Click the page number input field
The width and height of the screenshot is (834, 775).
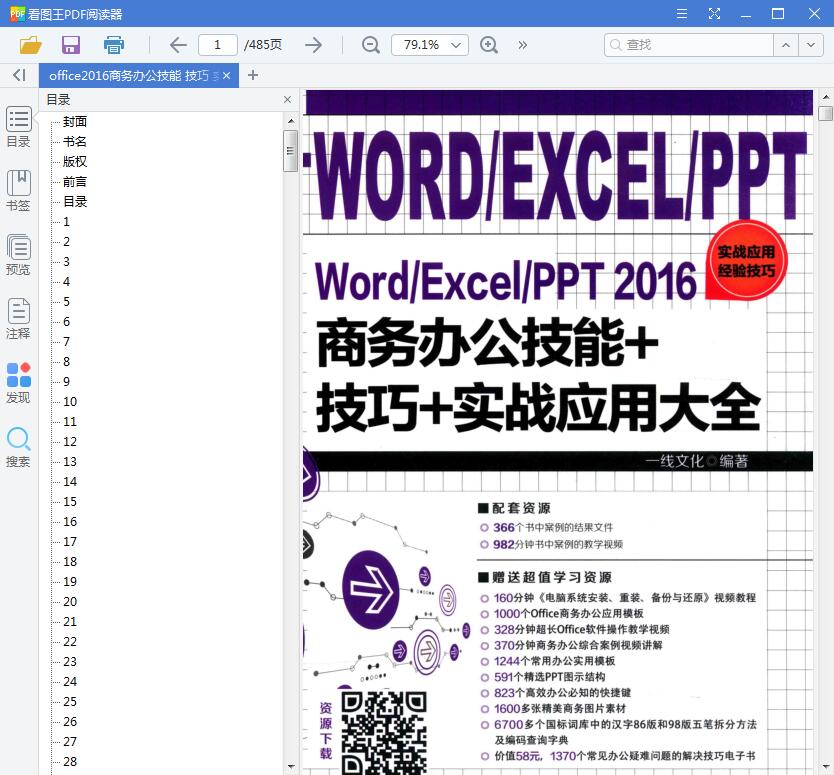tap(218, 45)
